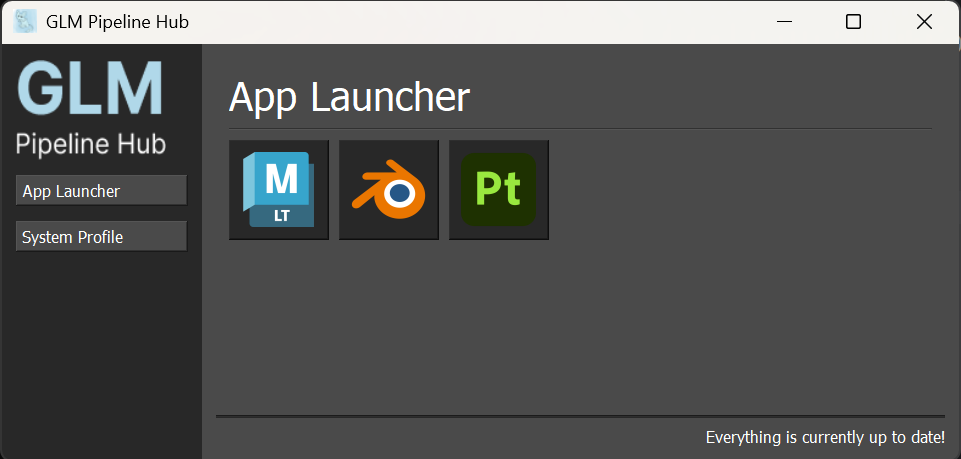Click the 'Pipeline Hub' subtitle text
961x459 pixels.
point(90,144)
